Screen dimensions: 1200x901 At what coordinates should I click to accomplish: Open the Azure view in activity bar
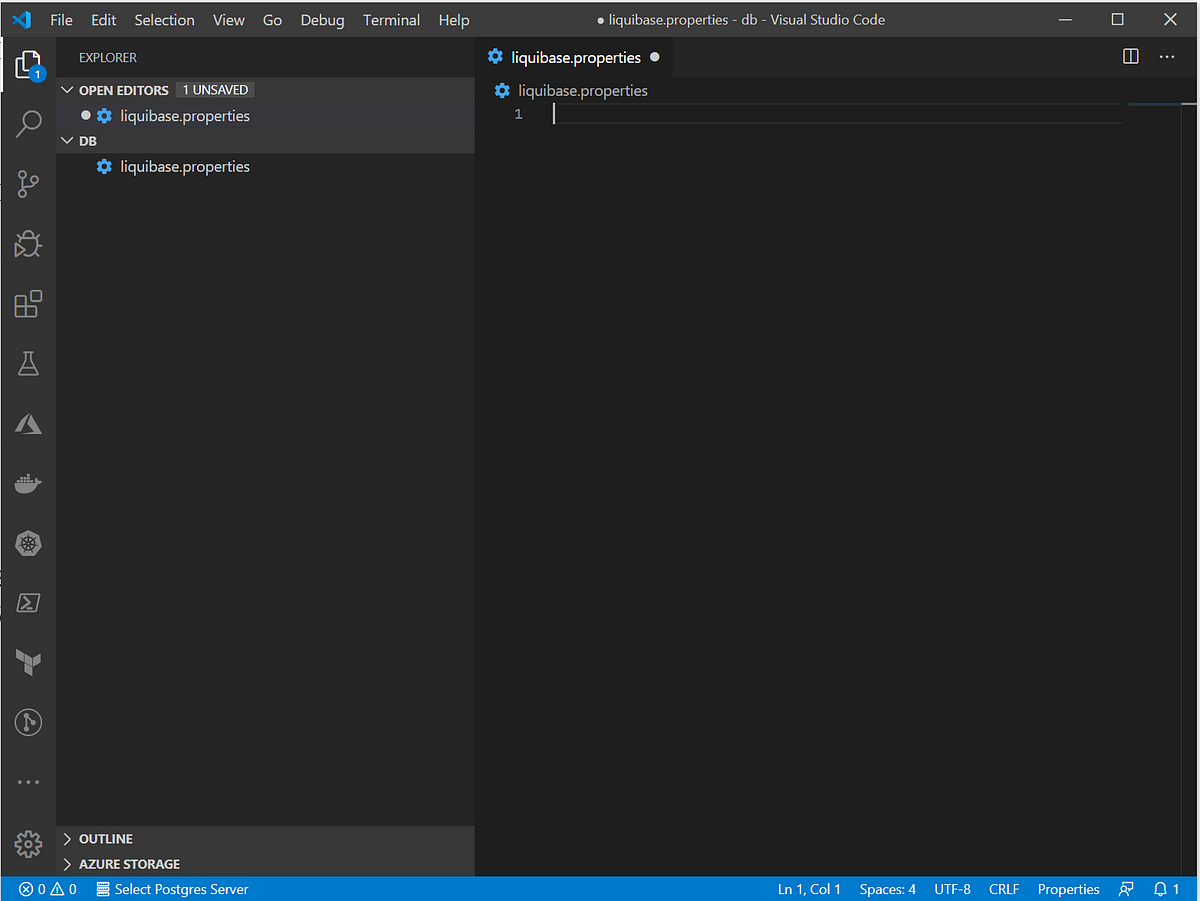point(28,424)
